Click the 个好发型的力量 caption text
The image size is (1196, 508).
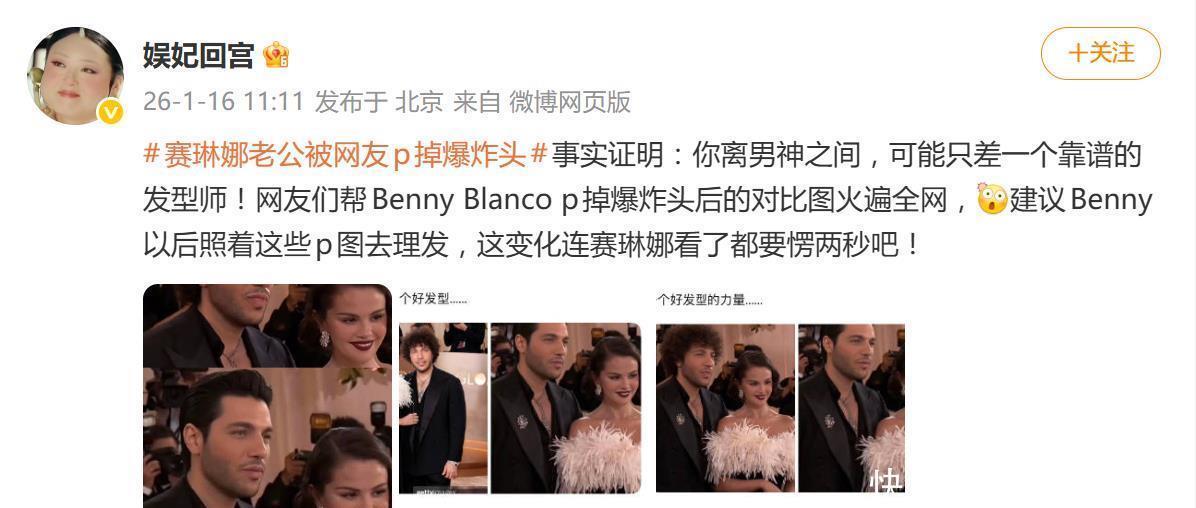pyautogui.click(x=710, y=301)
